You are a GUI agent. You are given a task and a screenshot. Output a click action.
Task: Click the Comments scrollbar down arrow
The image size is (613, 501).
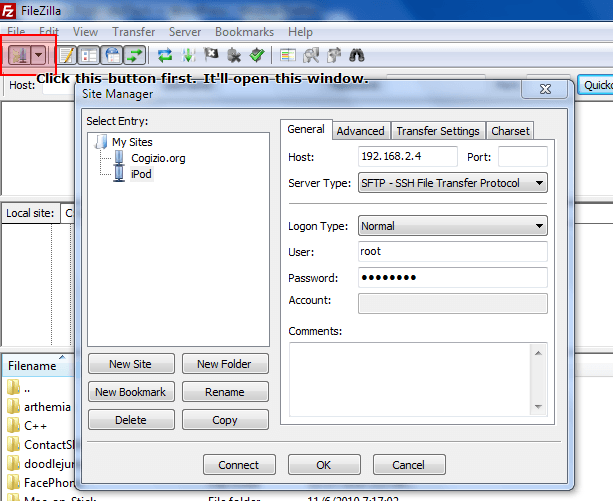[x=538, y=407]
